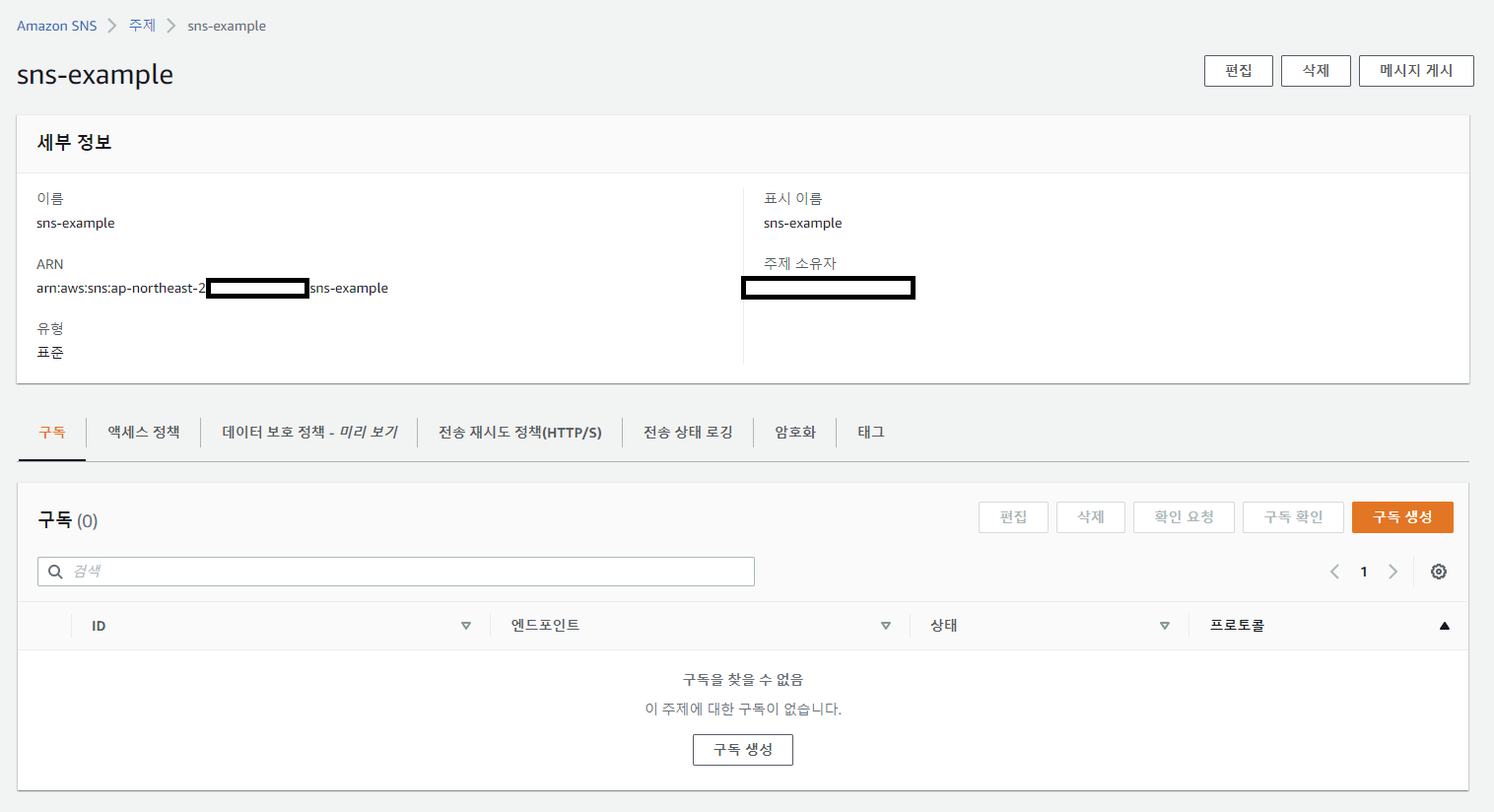Sort by 엔드포인트 column arrow
The height and width of the screenshot is (812, 1494).
point(886,626)
